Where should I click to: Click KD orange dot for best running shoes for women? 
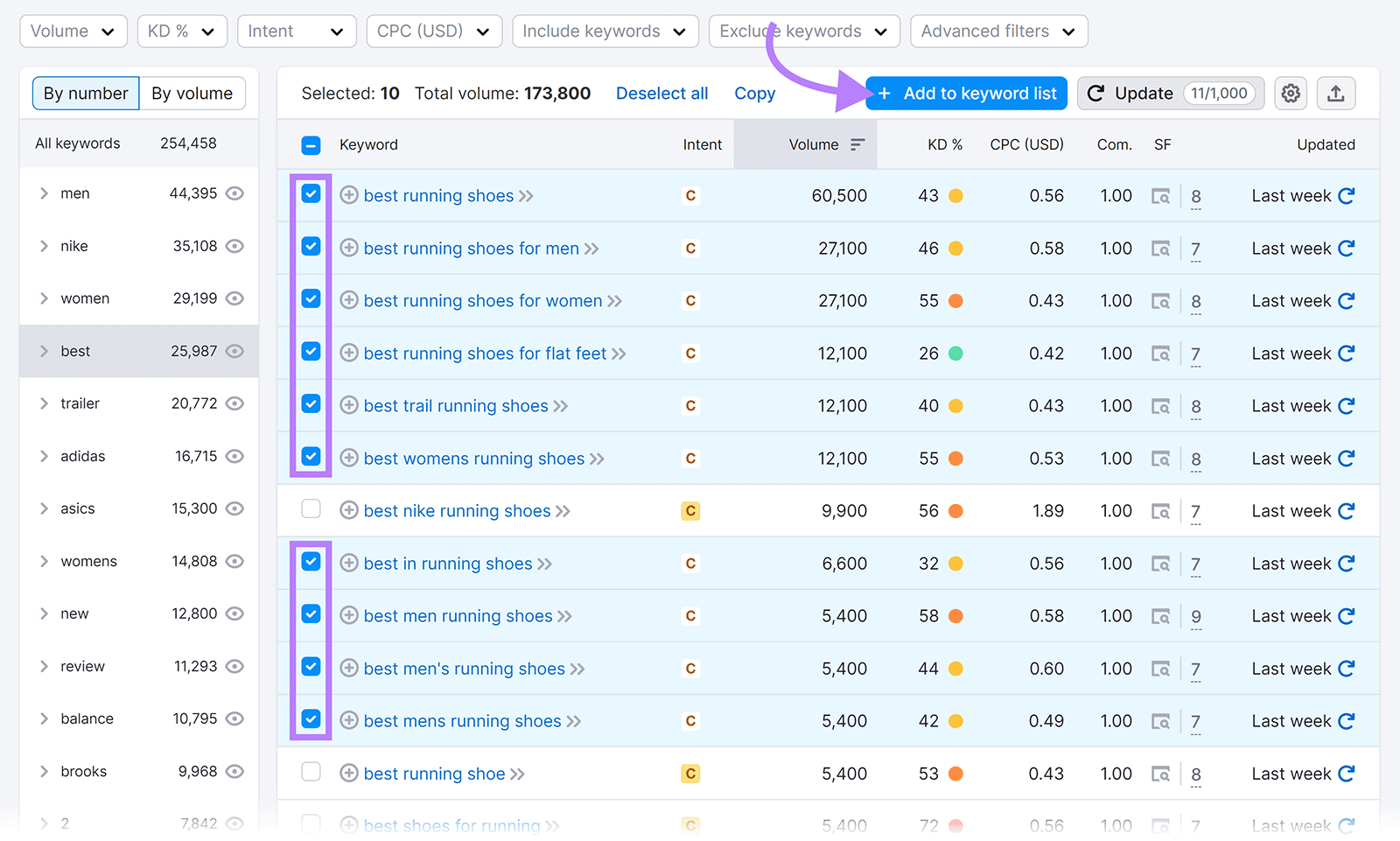[955, 301]
